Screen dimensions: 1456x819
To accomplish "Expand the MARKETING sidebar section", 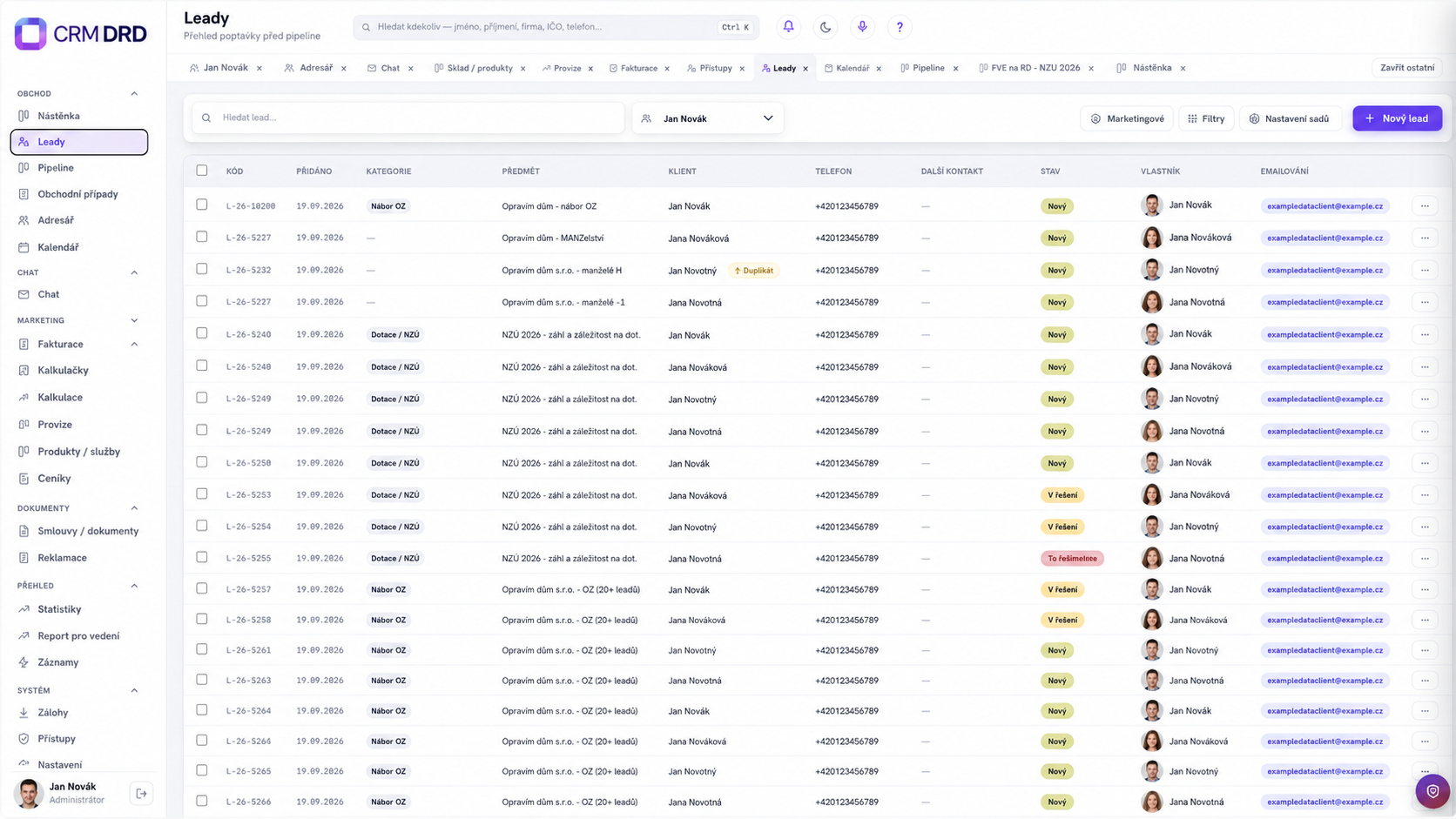I will [x=134, y=320].
